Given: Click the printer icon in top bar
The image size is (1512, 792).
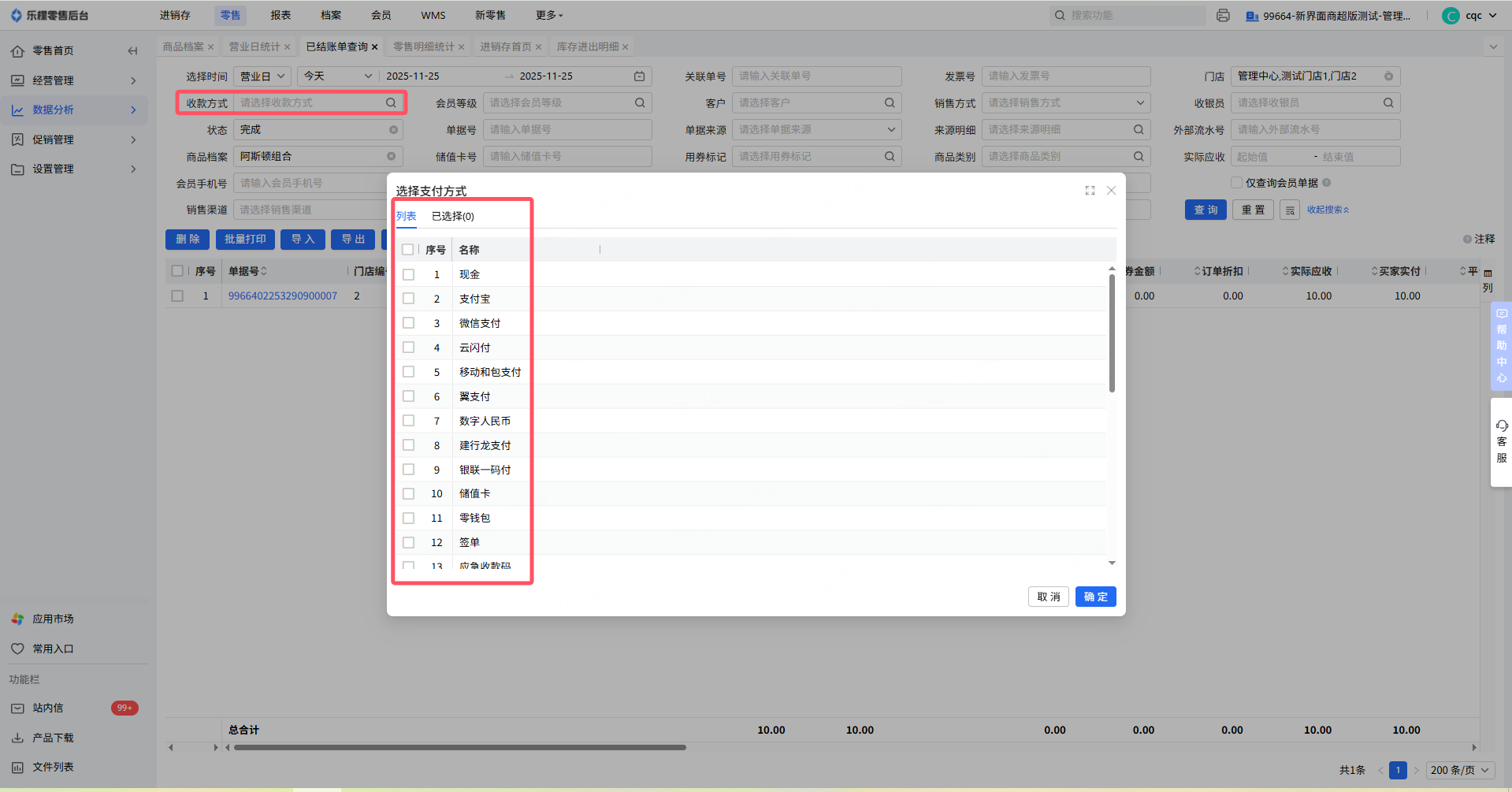Looking at the screenshot, I should point(1223,16).
